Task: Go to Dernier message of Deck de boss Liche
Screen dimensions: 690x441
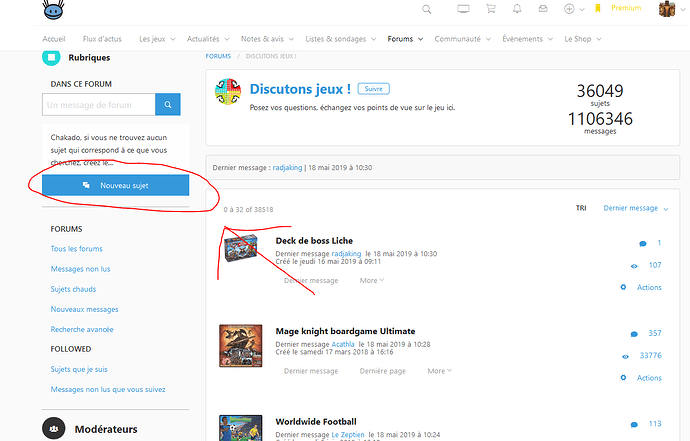Action: 311,280
